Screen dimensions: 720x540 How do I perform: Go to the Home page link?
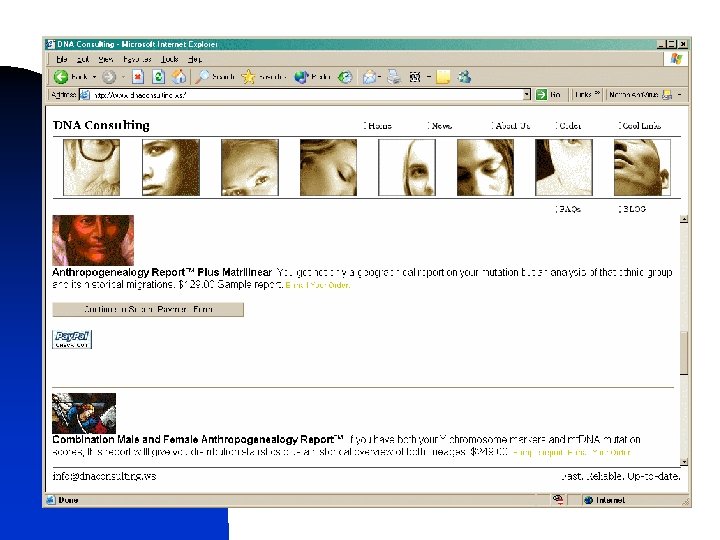pos(378,126)
